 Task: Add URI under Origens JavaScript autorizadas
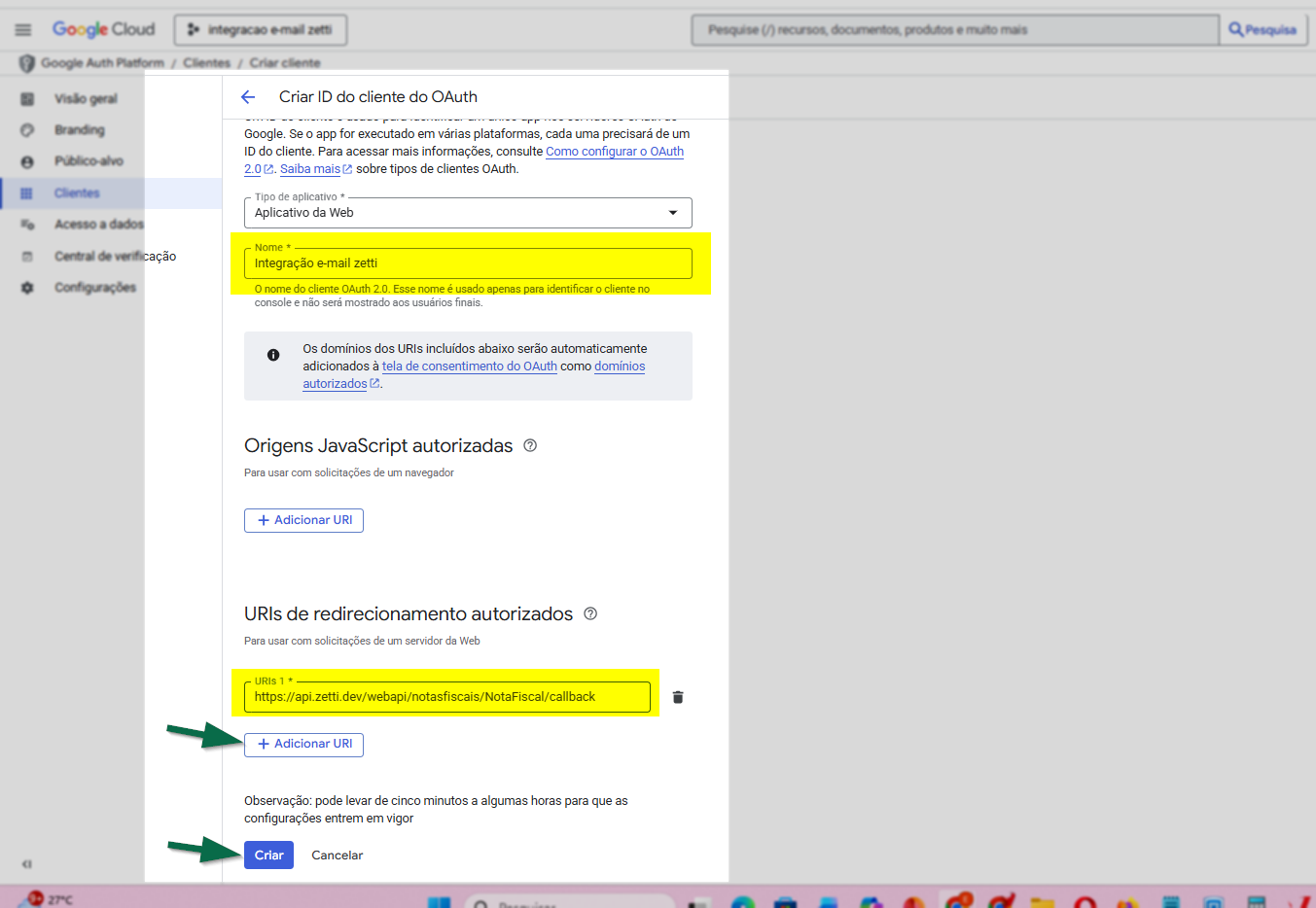click(x=303, y=520)
